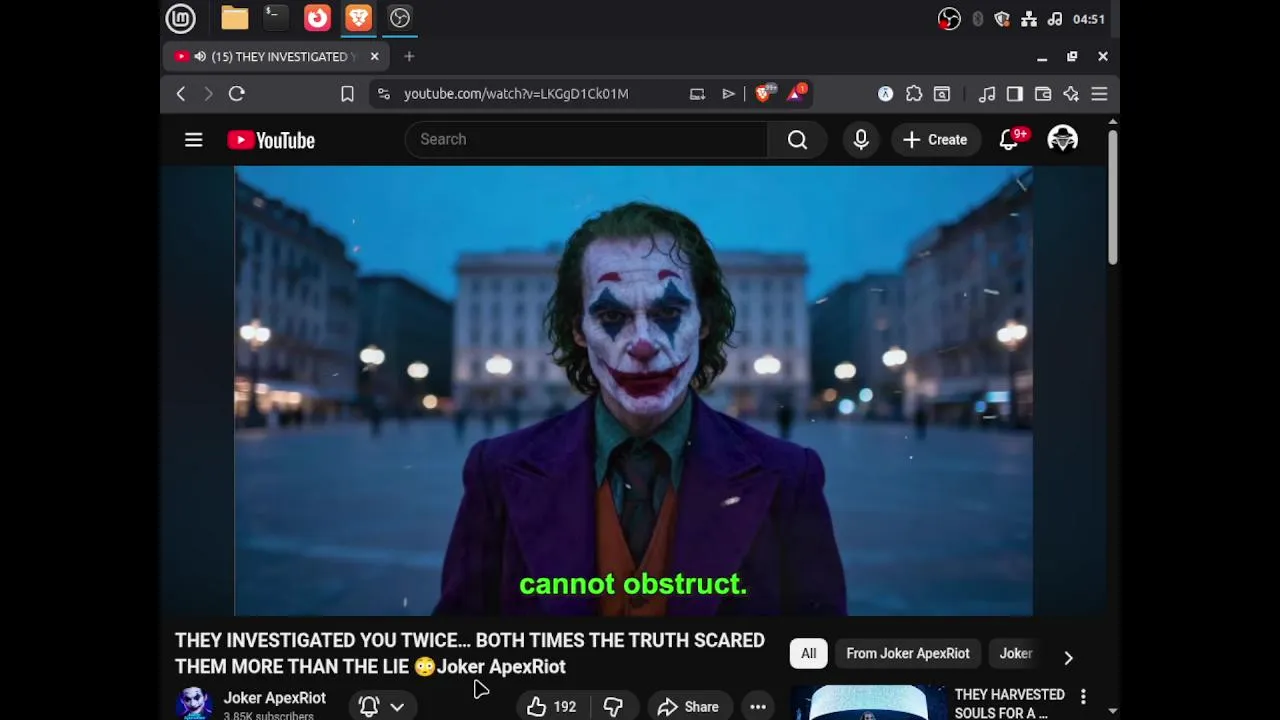Click the Joker video player to pause
1280x720 pixels.
[x=633, y=390]
